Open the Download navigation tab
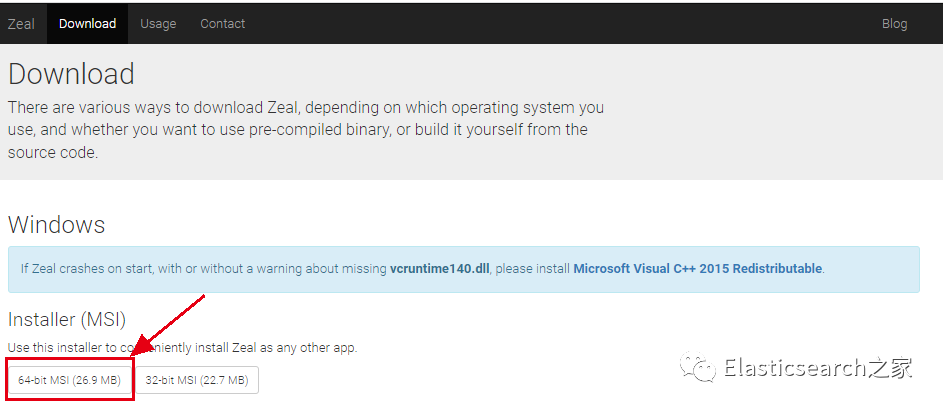This screenshot has height=409, width=943. pyautogui.click(x=87, y=24)
